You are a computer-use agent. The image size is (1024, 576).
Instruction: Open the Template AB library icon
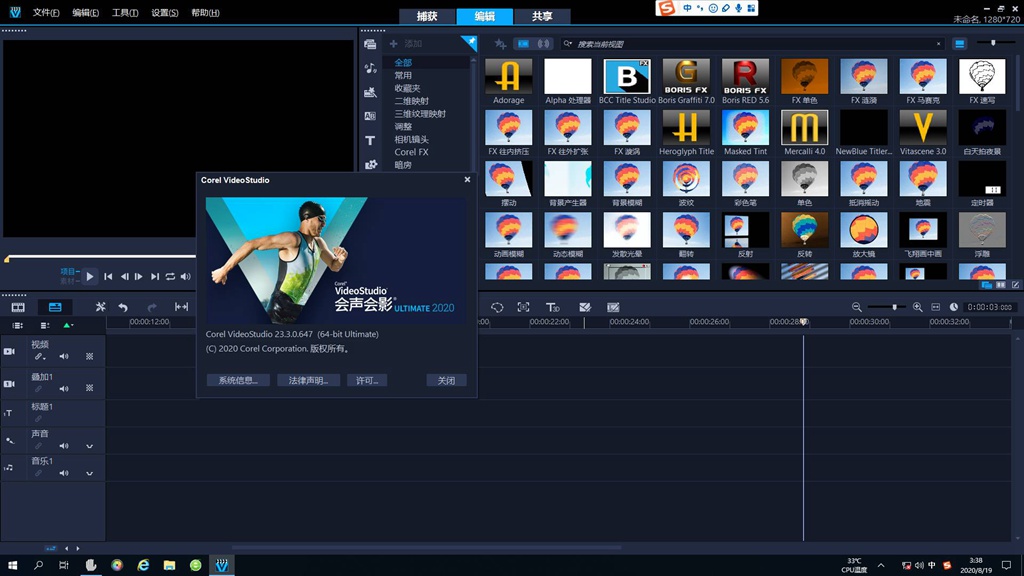tap(370, 116)
